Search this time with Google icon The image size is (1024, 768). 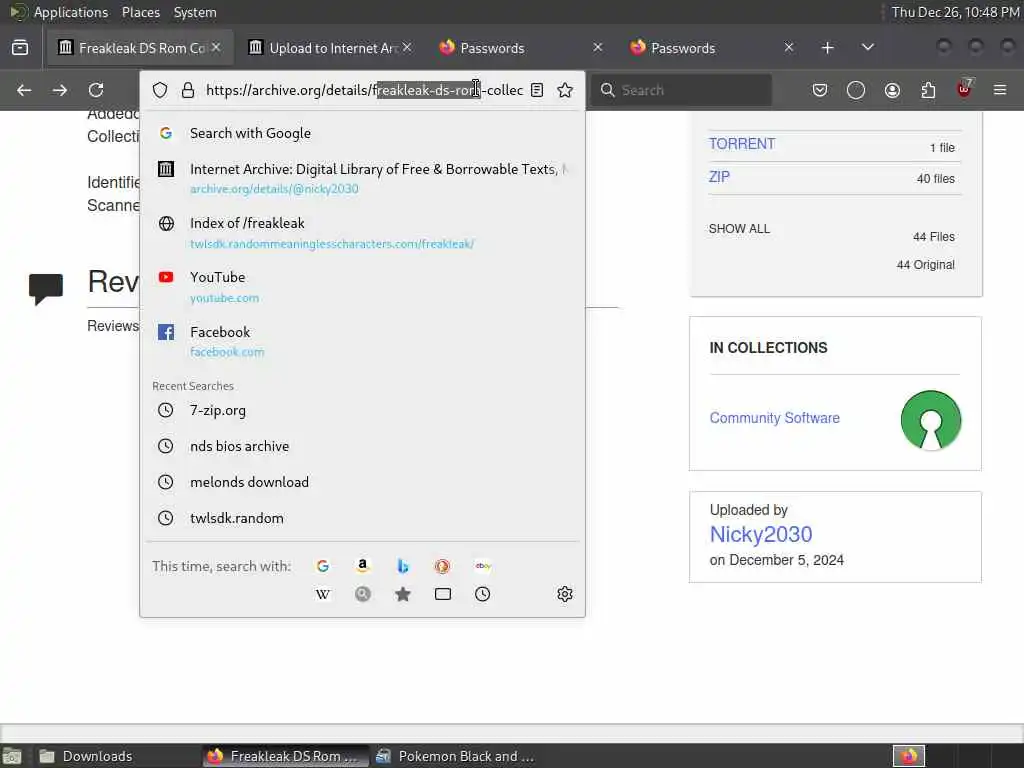coord(323,566)
